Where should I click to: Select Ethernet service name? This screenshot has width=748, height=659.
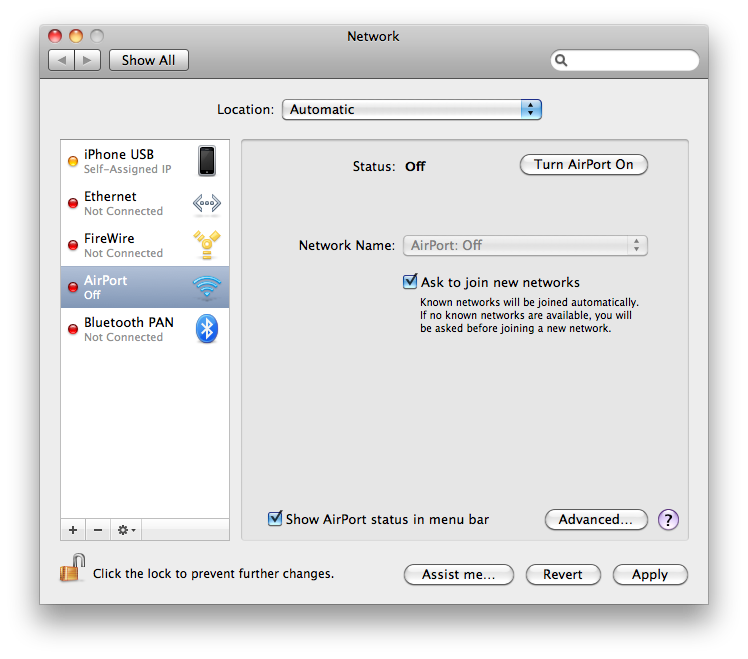(110, 196)
